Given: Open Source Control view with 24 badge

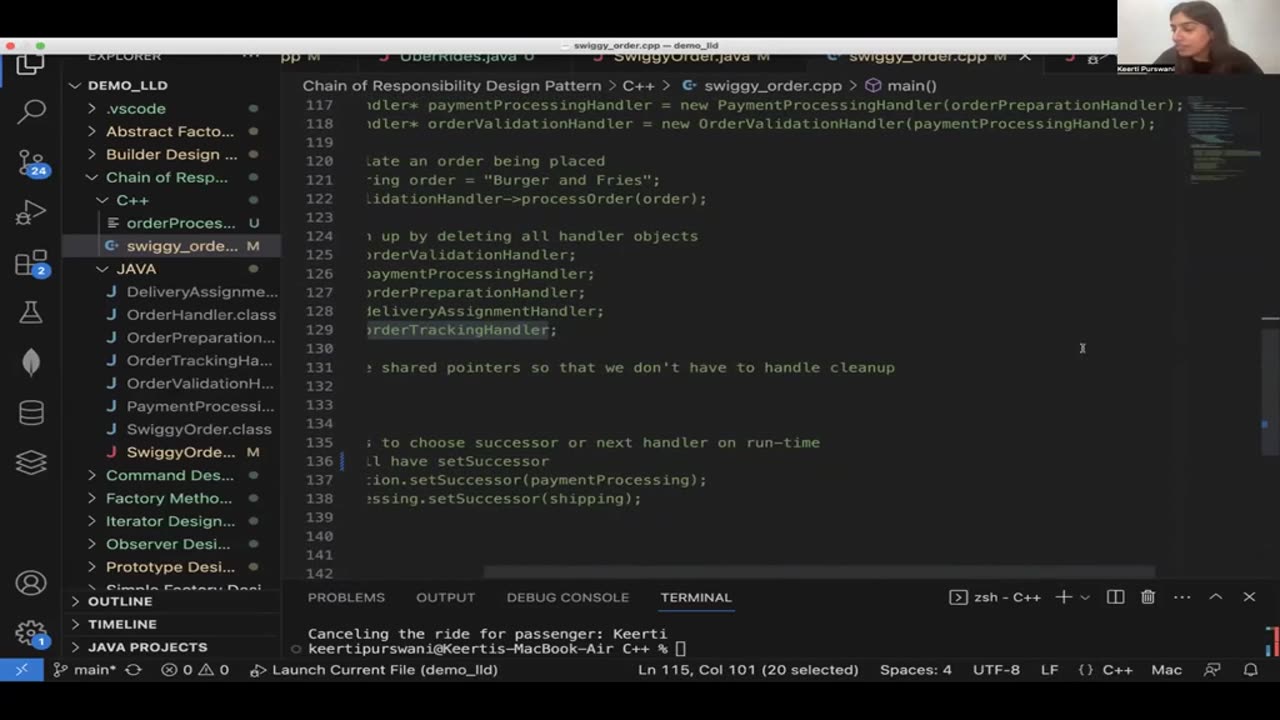Looking at the screenshot, I should 32,162.
